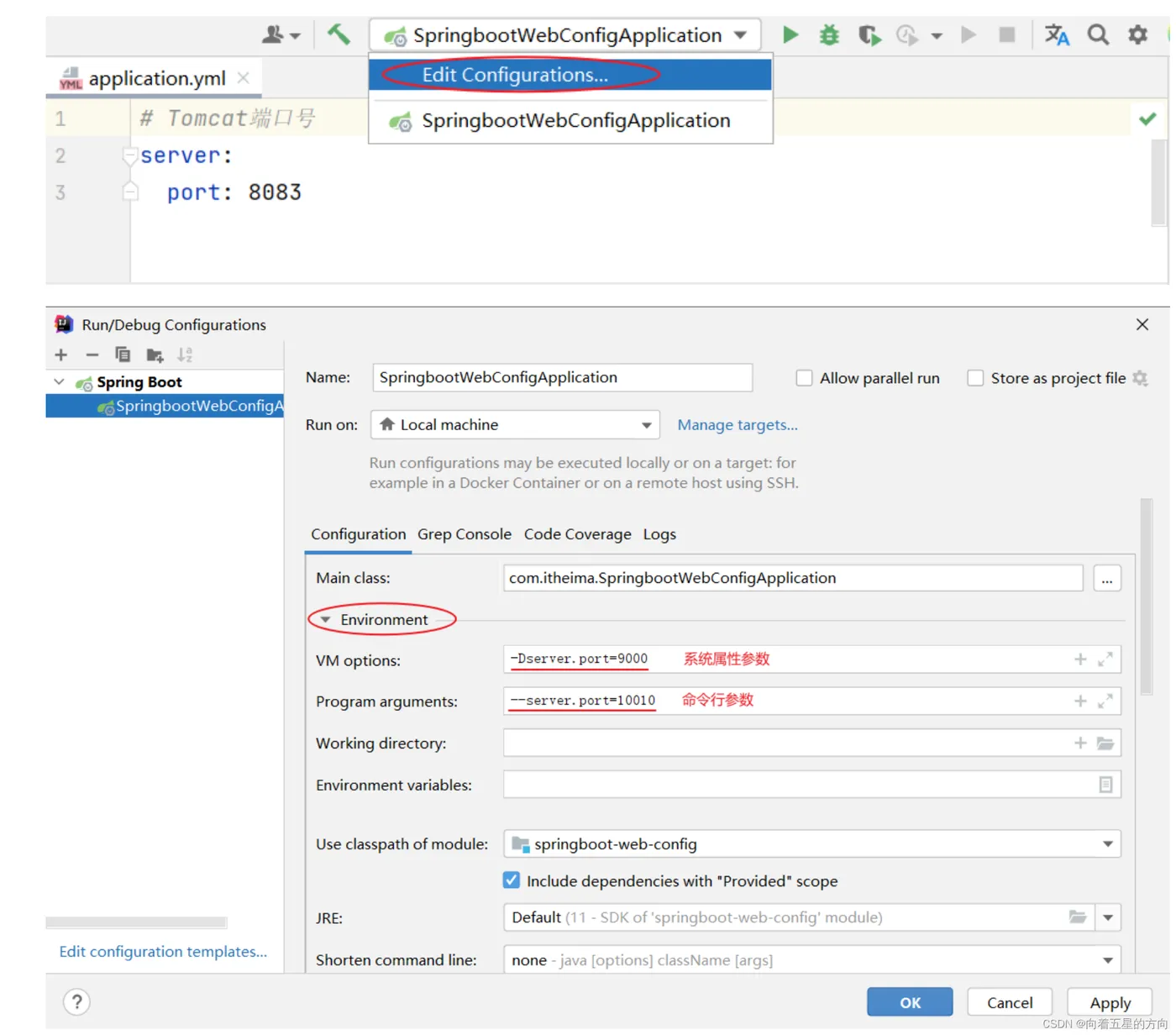Click the dialog's vertical scrollbar

click(x=1146, y=596)
